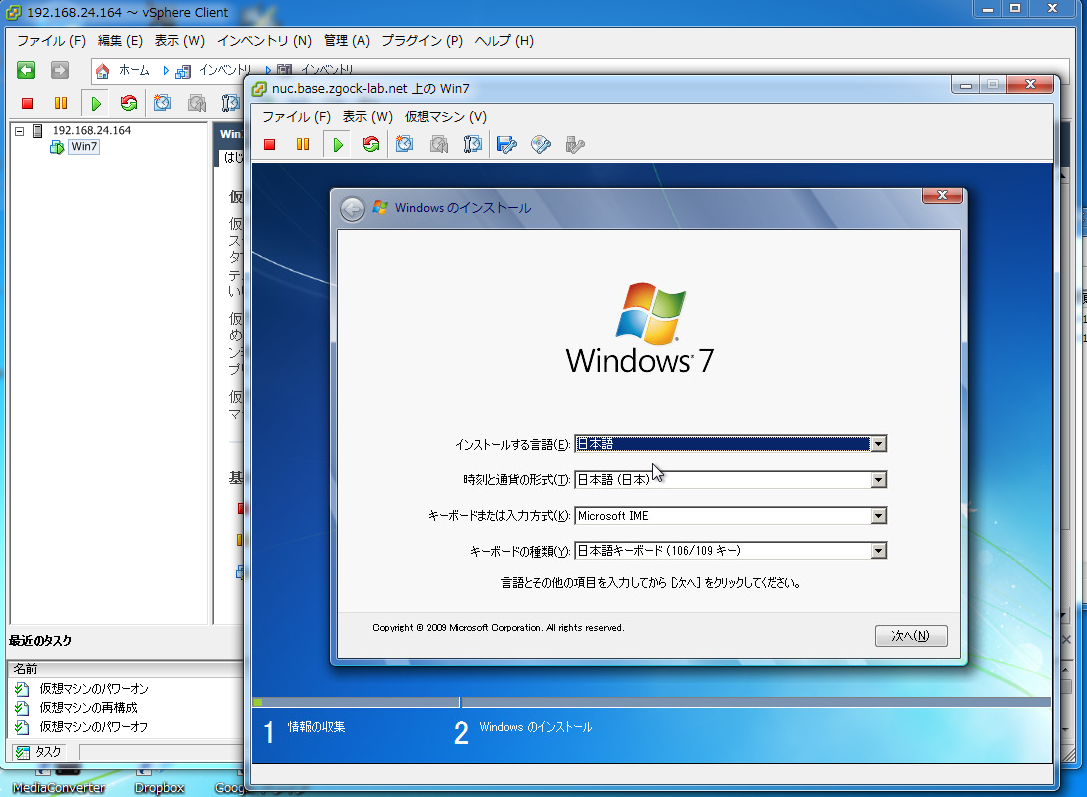The height and width of the screenshot is (797, 1087).
Task: Open 編集 (E) menu in vSphere Client
Action: point(120,41)
